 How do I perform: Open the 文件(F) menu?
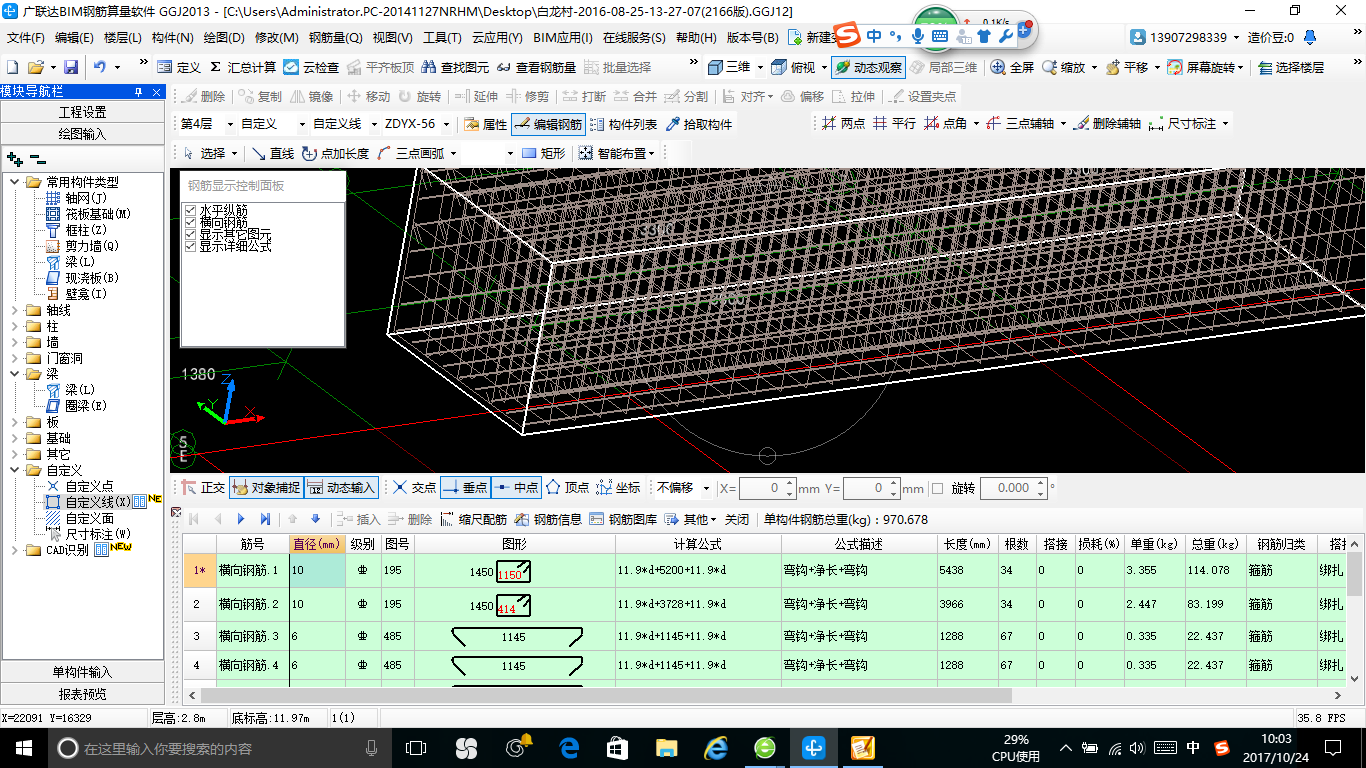click(x=26, y=38)
